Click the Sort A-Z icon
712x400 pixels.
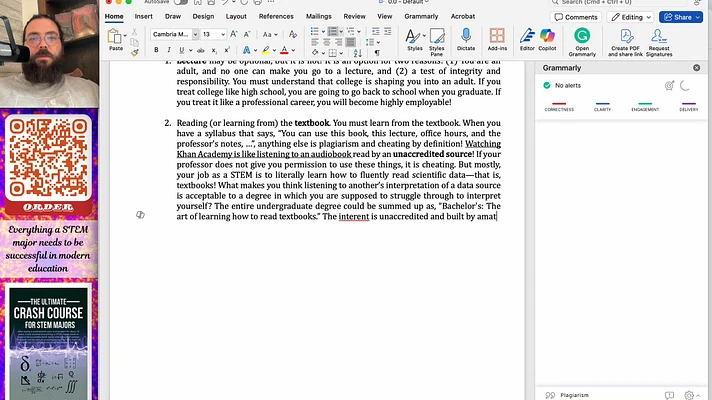358,53
